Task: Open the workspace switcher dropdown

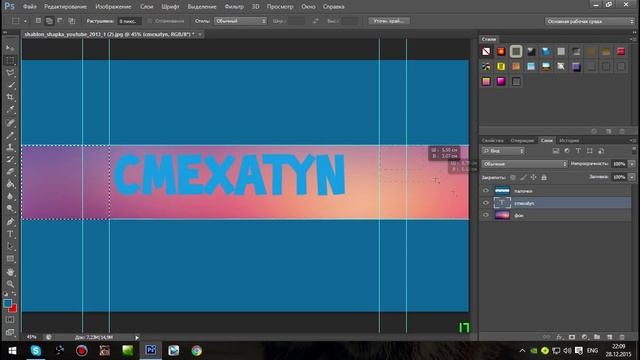Action: pyautogui.click(x=589, y=21)
